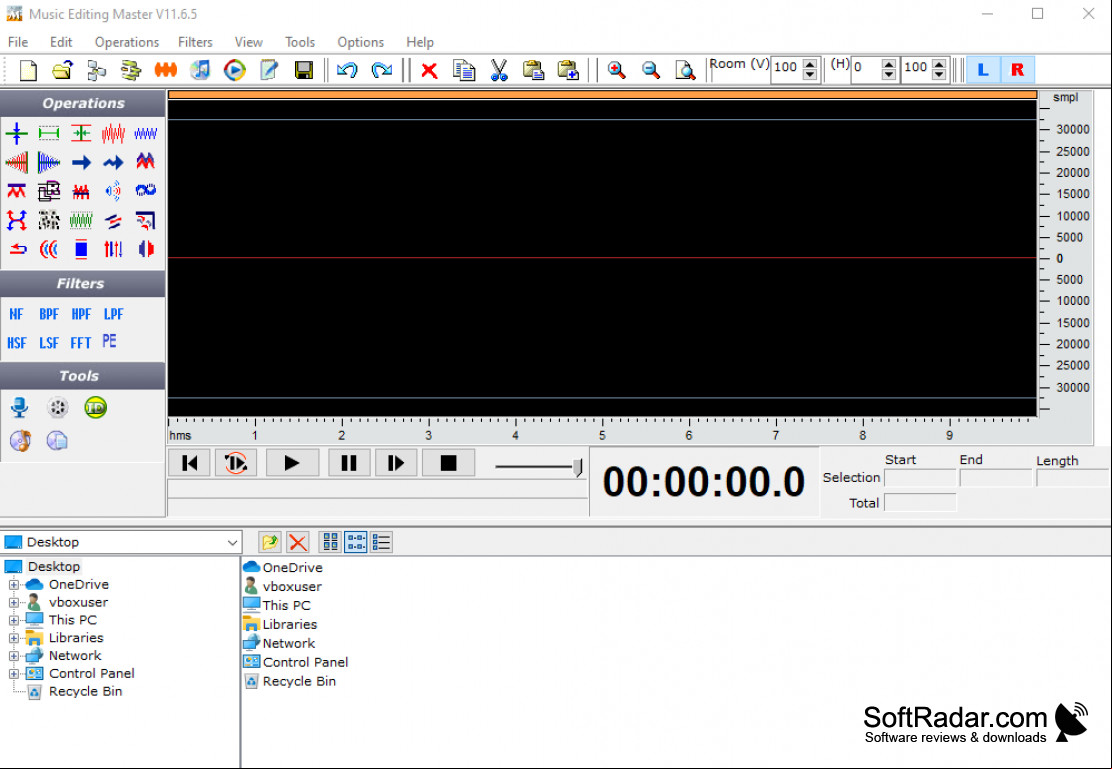
Task: Apply the FFT filter
Action: [x=81, y=343]
